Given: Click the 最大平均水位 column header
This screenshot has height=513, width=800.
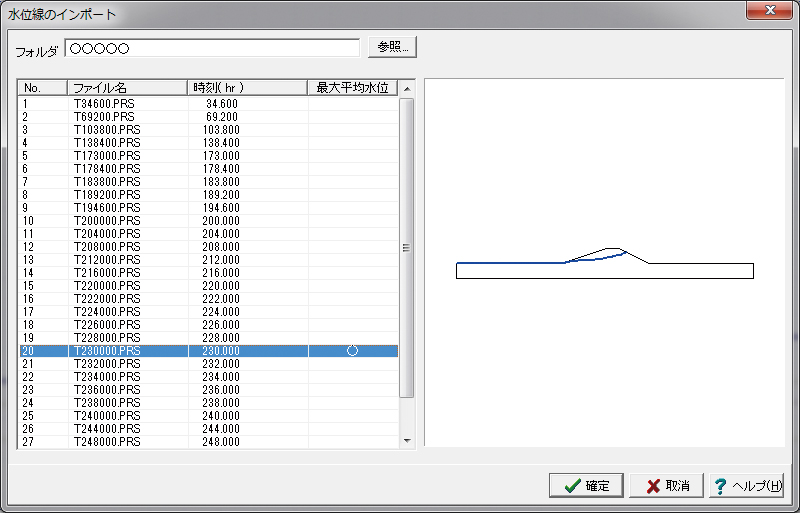Looking at the screenshot, I should click(353, 88).
